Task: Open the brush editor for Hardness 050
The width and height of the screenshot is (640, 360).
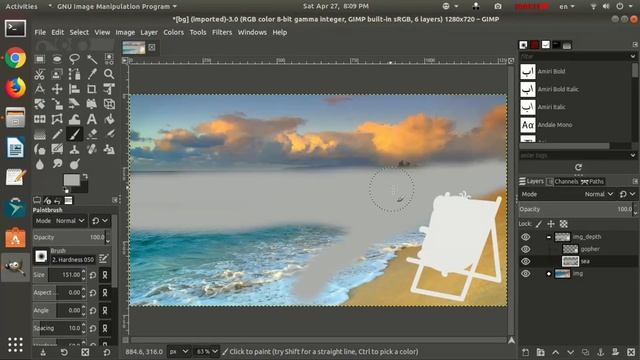Action: [x=103, y=259]
